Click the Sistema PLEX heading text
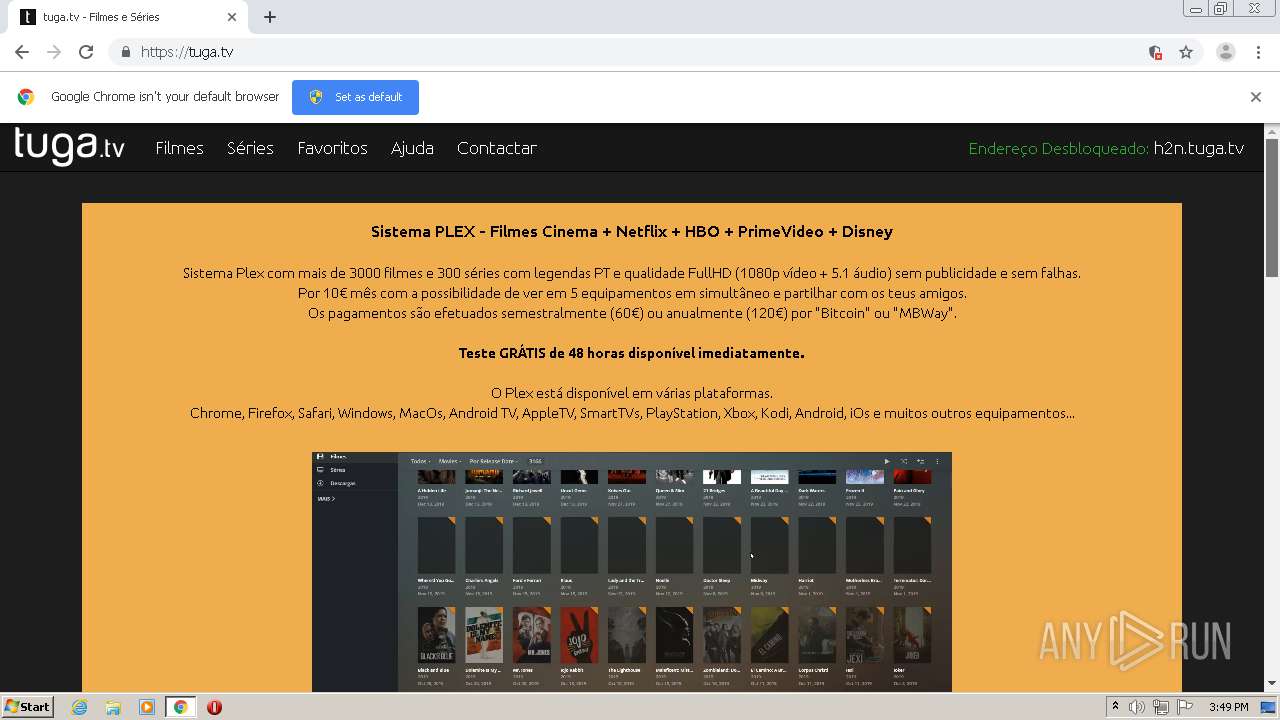Image resolution: width=1280 pixels, height=720 pixels. point(632,232)
